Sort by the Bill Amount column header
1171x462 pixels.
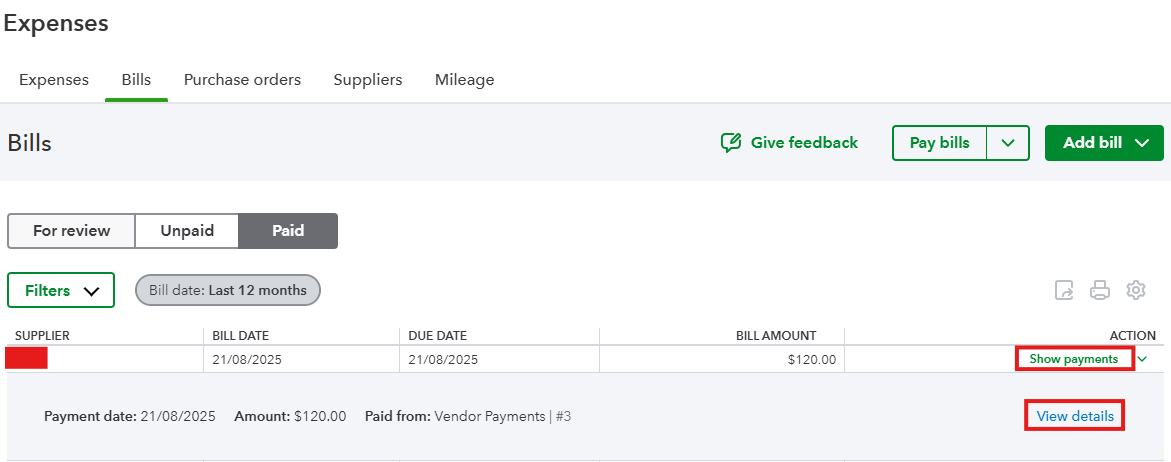pos(777,336)
